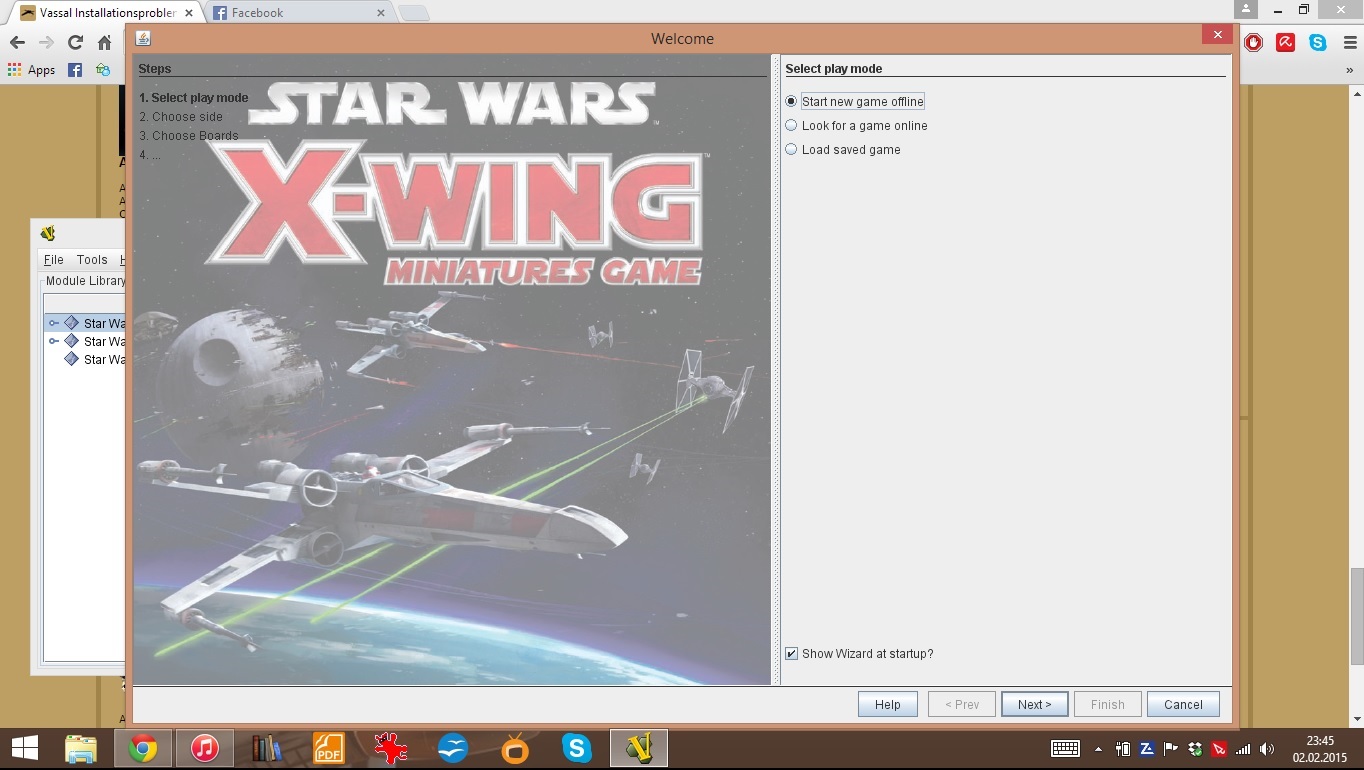Open the PDF application on taskbar
The image size is (1364, 770).
[x=328, y=748]
